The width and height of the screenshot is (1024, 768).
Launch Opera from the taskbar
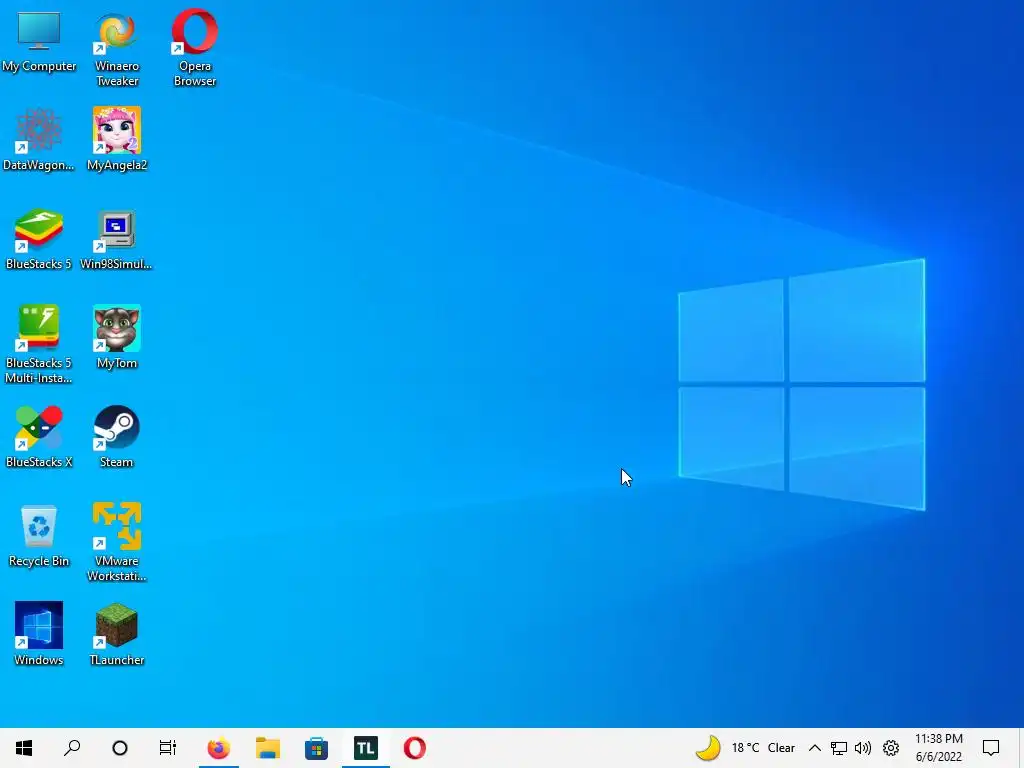click(415, 748)
